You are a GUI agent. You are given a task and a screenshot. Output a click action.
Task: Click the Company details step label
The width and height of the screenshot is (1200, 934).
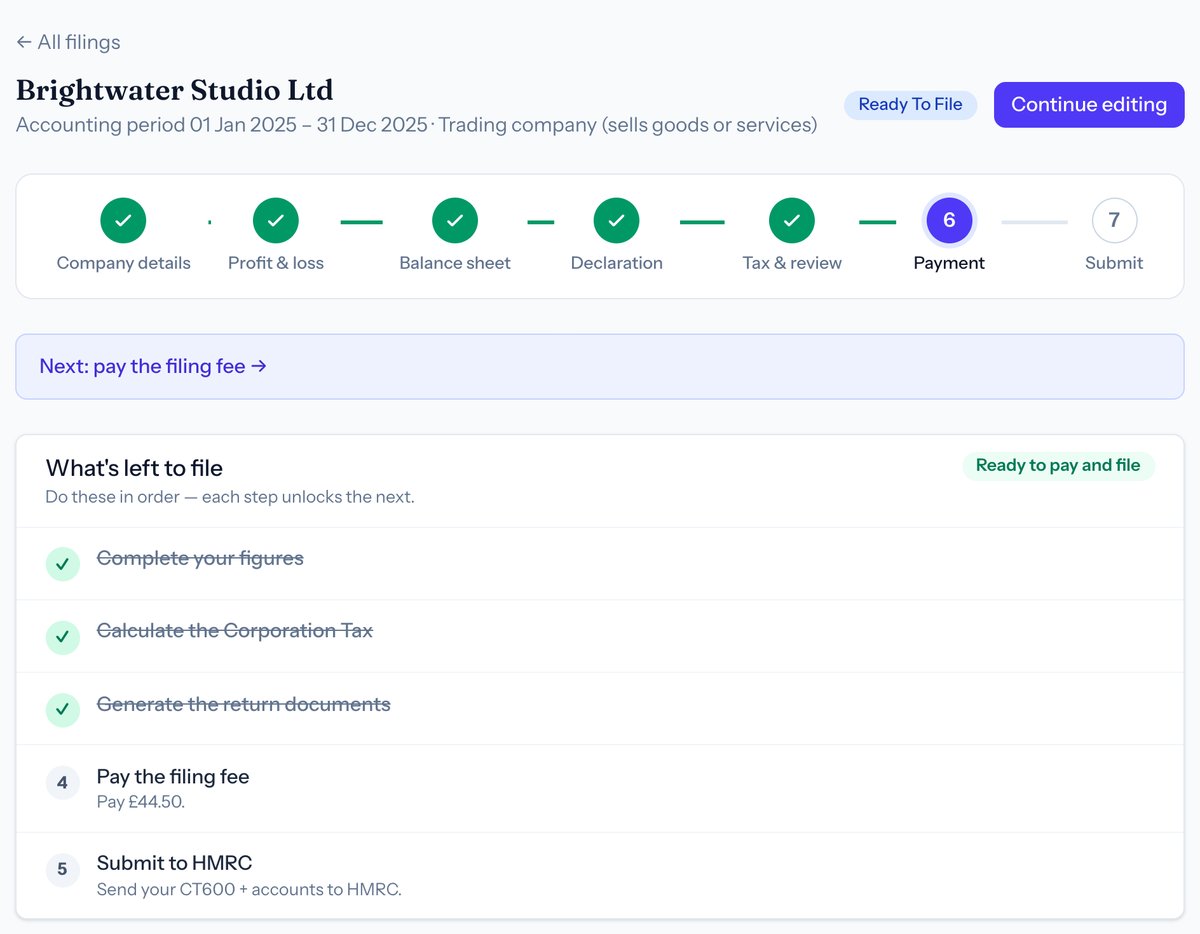click(123, 263)
